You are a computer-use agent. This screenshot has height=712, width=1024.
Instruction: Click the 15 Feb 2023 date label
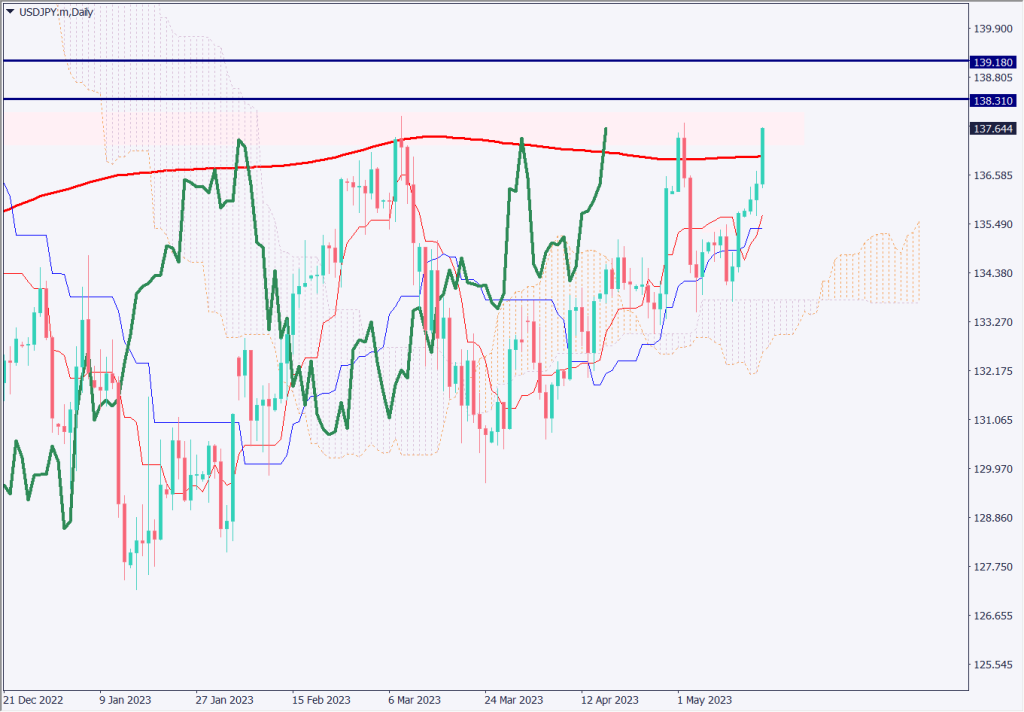pyautogui.click(x=321, y=700)
